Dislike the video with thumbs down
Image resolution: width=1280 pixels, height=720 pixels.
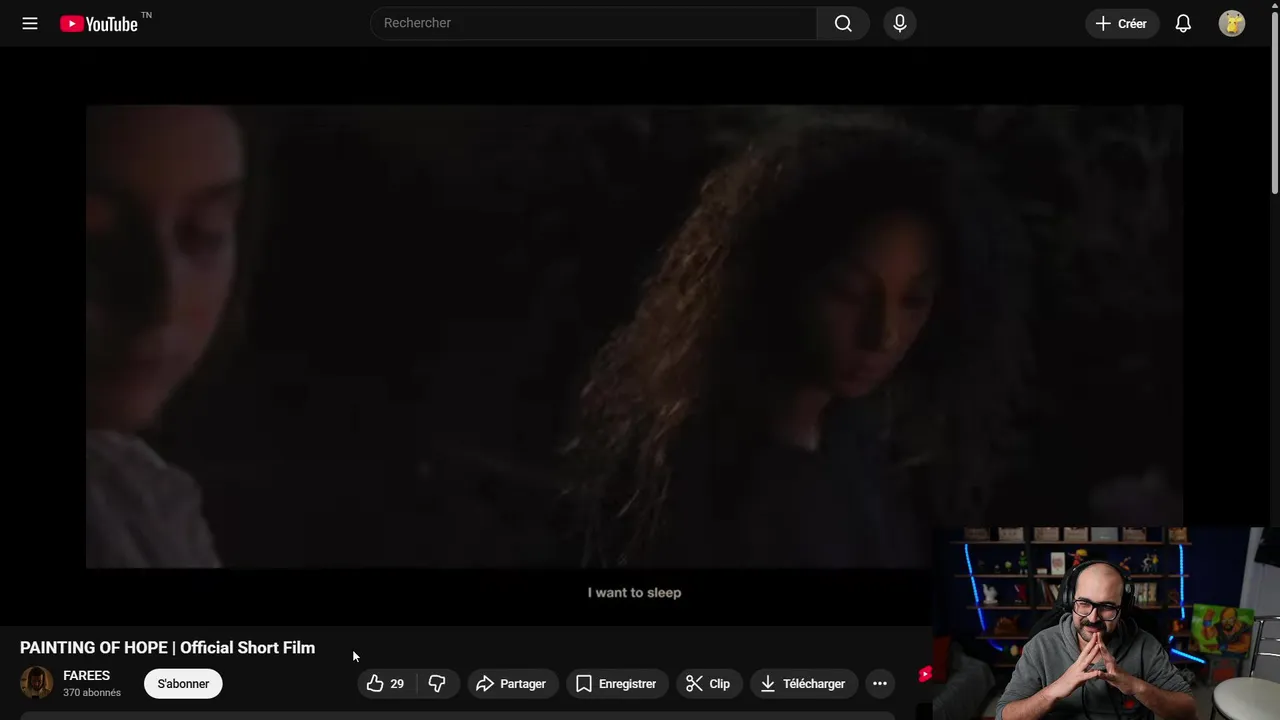coord(437,684)
